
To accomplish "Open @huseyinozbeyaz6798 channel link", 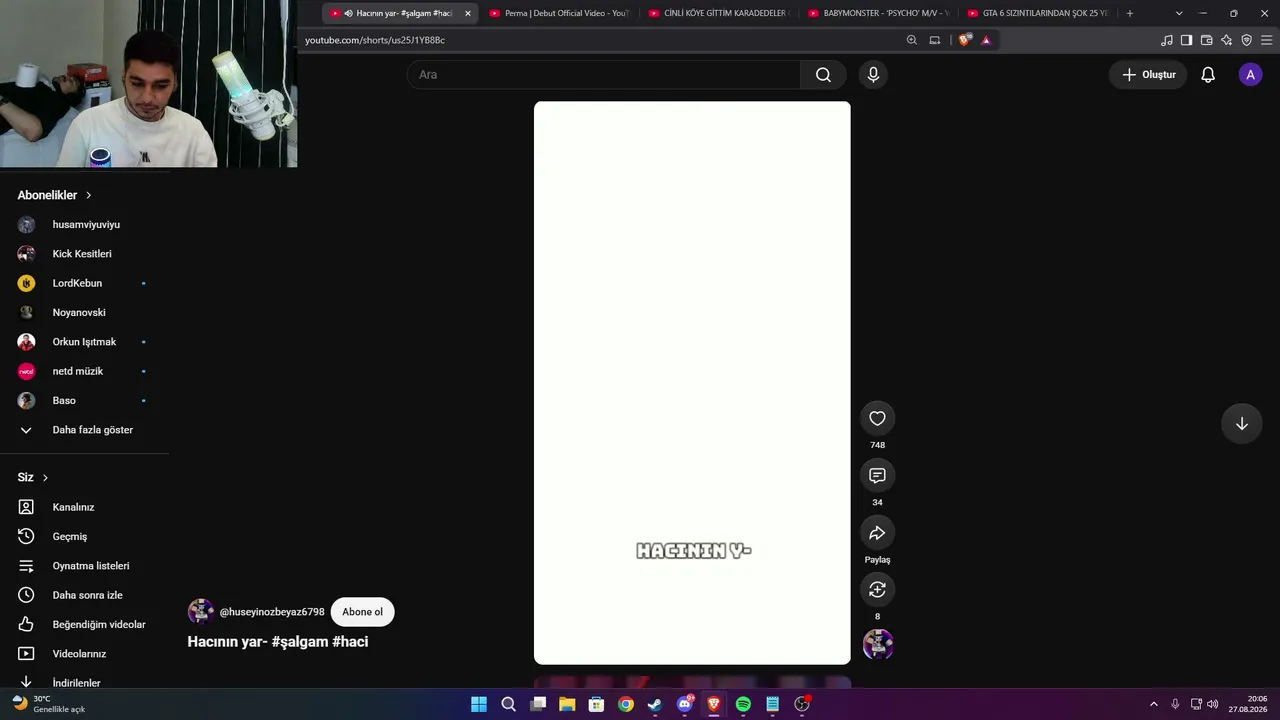I will click(x=272, y=612).
